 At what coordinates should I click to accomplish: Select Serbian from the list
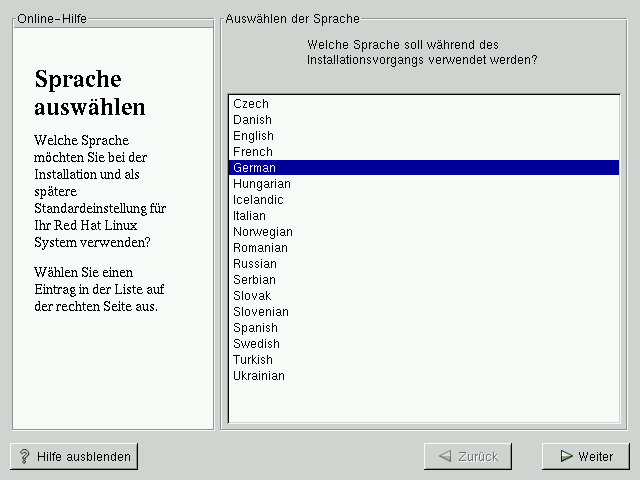254,280
